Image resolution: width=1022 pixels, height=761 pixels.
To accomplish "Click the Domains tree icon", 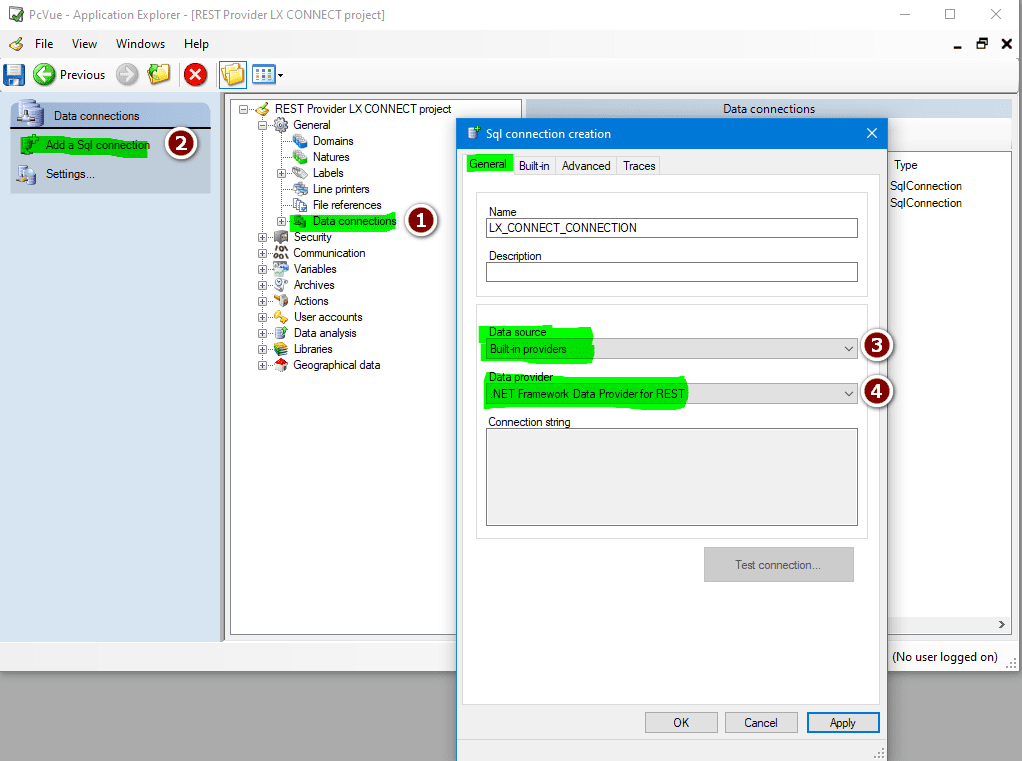I will coord(300,141).
